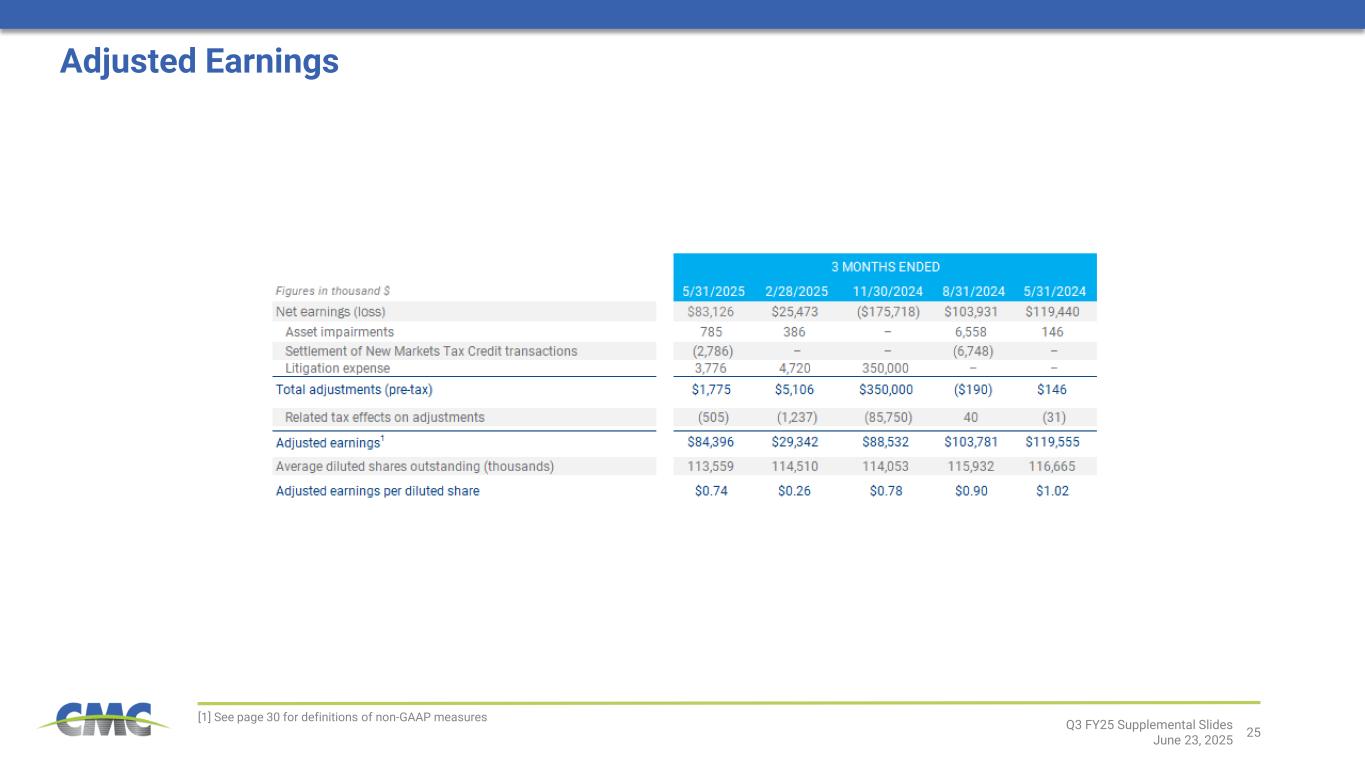Screen dimensions: 1365x768
Task: Click the net earnings value $119,440
Action: (x=1053, y=311)
